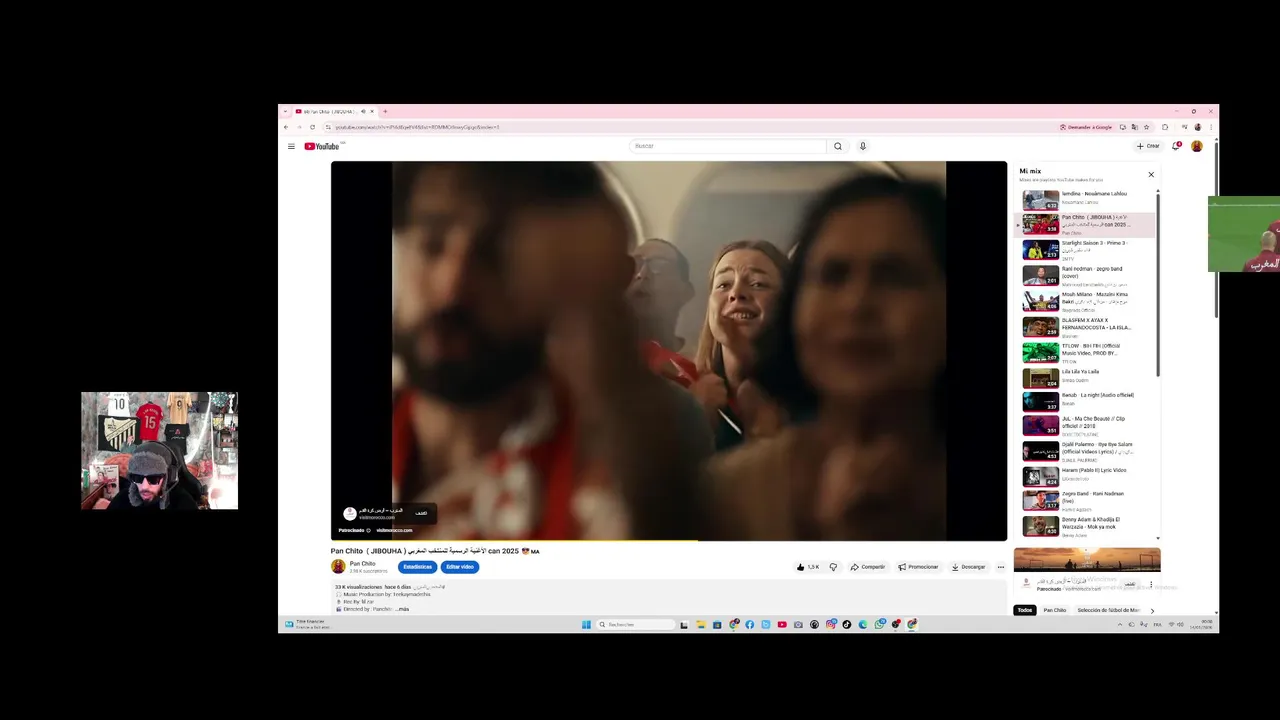Open Facebook from the taskbar

pyautogui.click(x=749, y=625)
